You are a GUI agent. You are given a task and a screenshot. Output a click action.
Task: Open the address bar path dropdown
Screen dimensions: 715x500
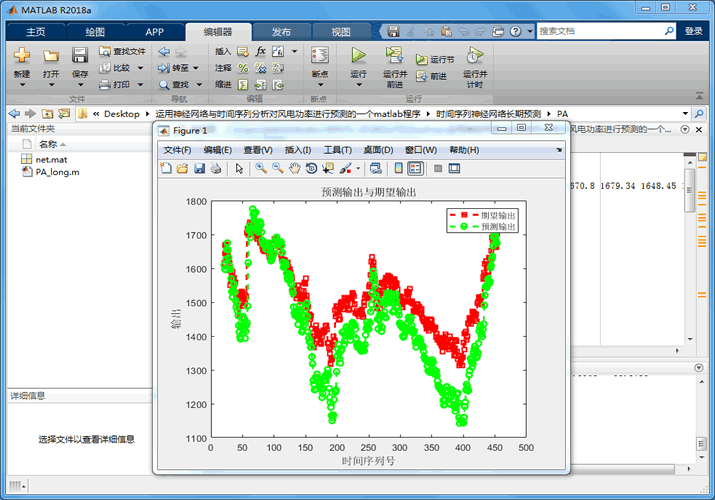(x=685, y=114)
